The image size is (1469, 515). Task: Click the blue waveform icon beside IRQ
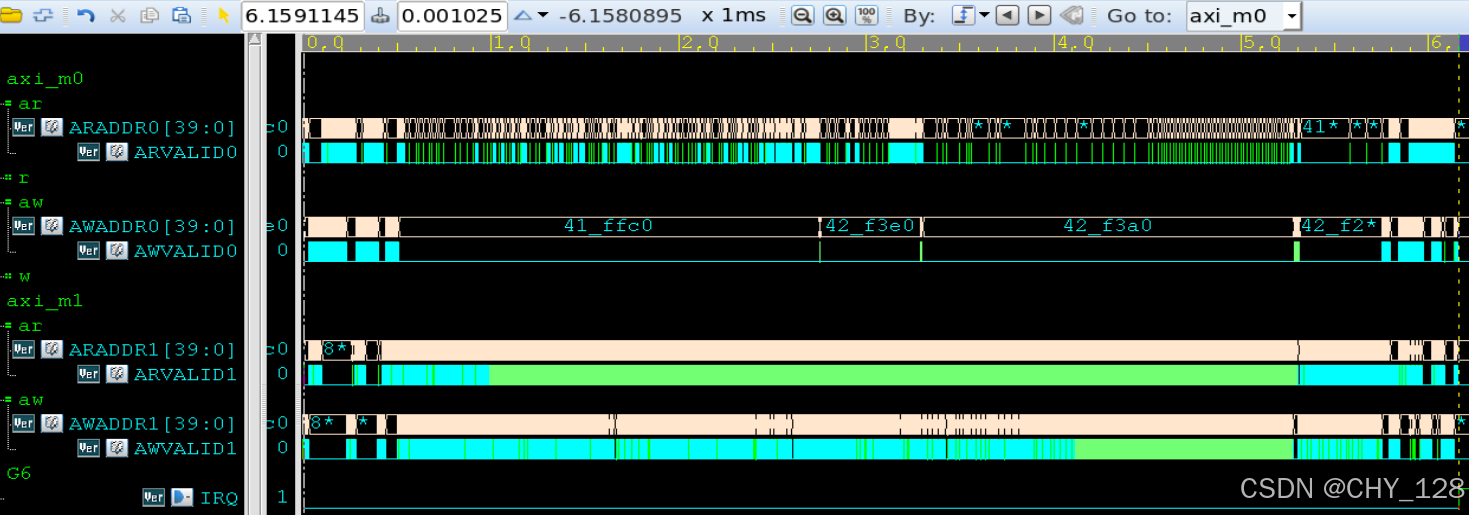pyautogui.click(x=182, y=497)
